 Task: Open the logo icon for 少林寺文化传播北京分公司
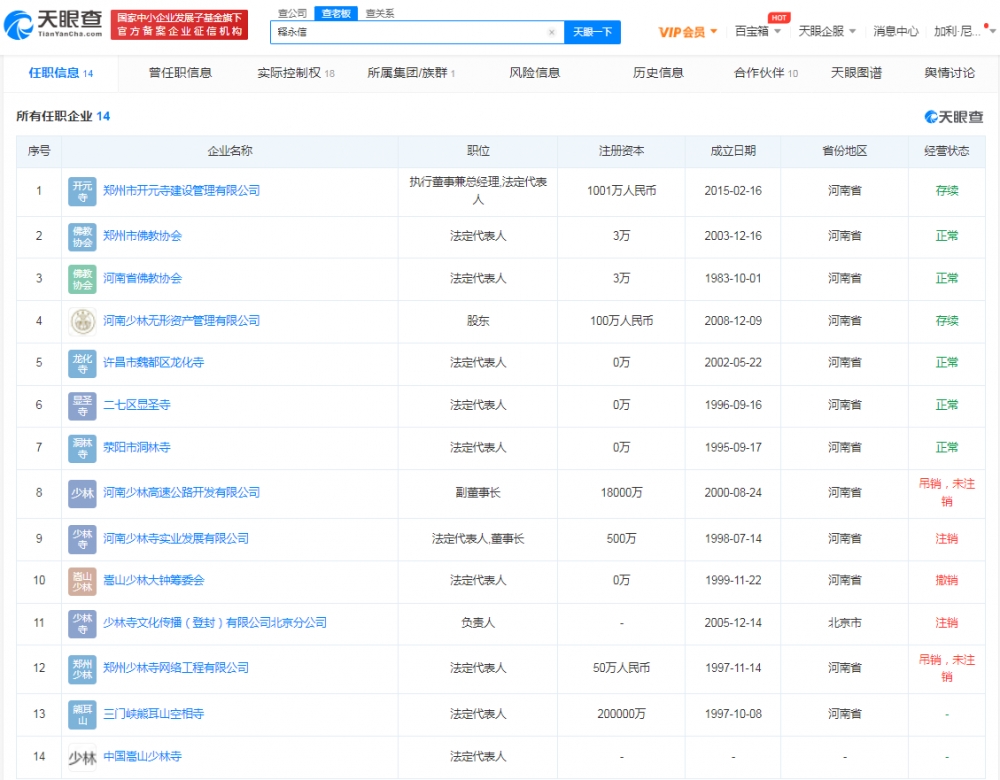pos(82,624)
